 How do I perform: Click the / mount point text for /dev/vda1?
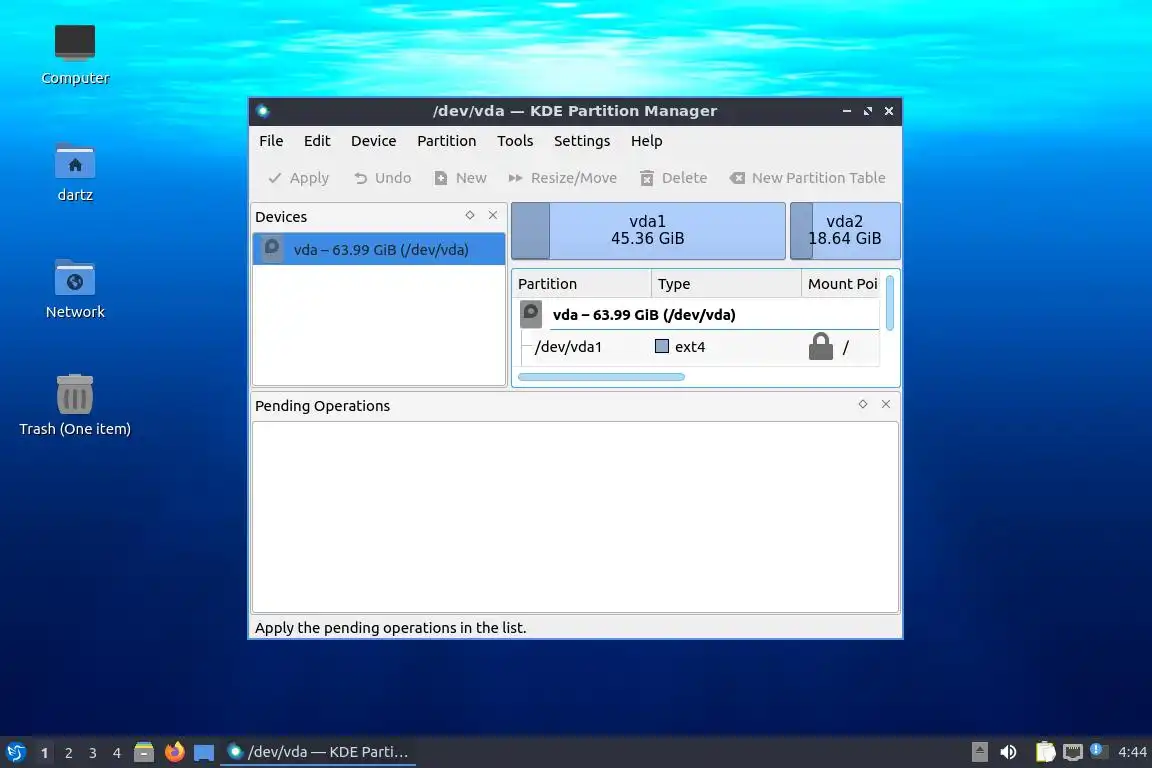coord(846,347)
